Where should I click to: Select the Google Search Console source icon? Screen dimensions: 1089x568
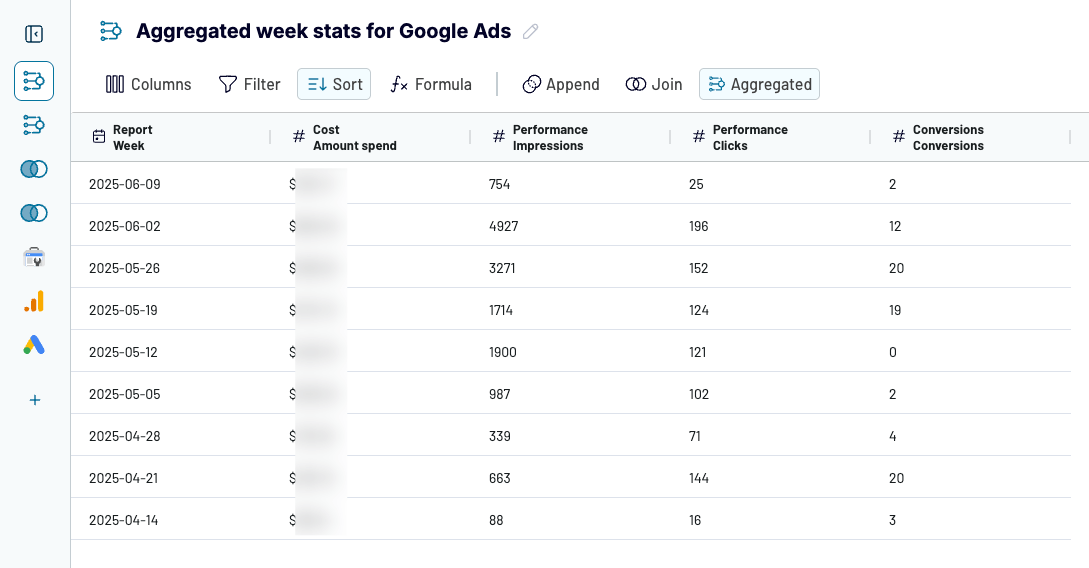pyautogui.click(x=34, y=258)
